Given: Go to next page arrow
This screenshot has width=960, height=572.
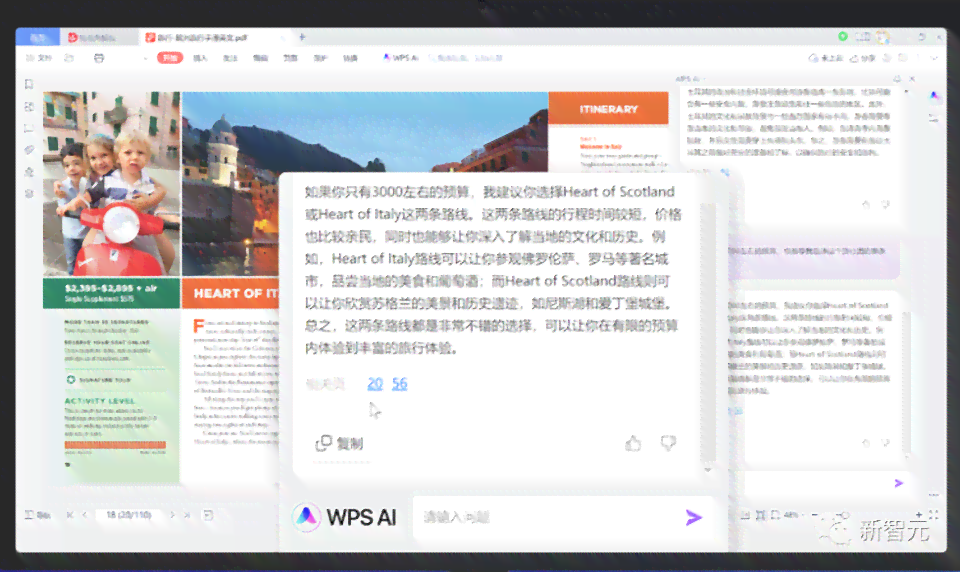Looking at the screenshot, I should [x=172, y=515].
